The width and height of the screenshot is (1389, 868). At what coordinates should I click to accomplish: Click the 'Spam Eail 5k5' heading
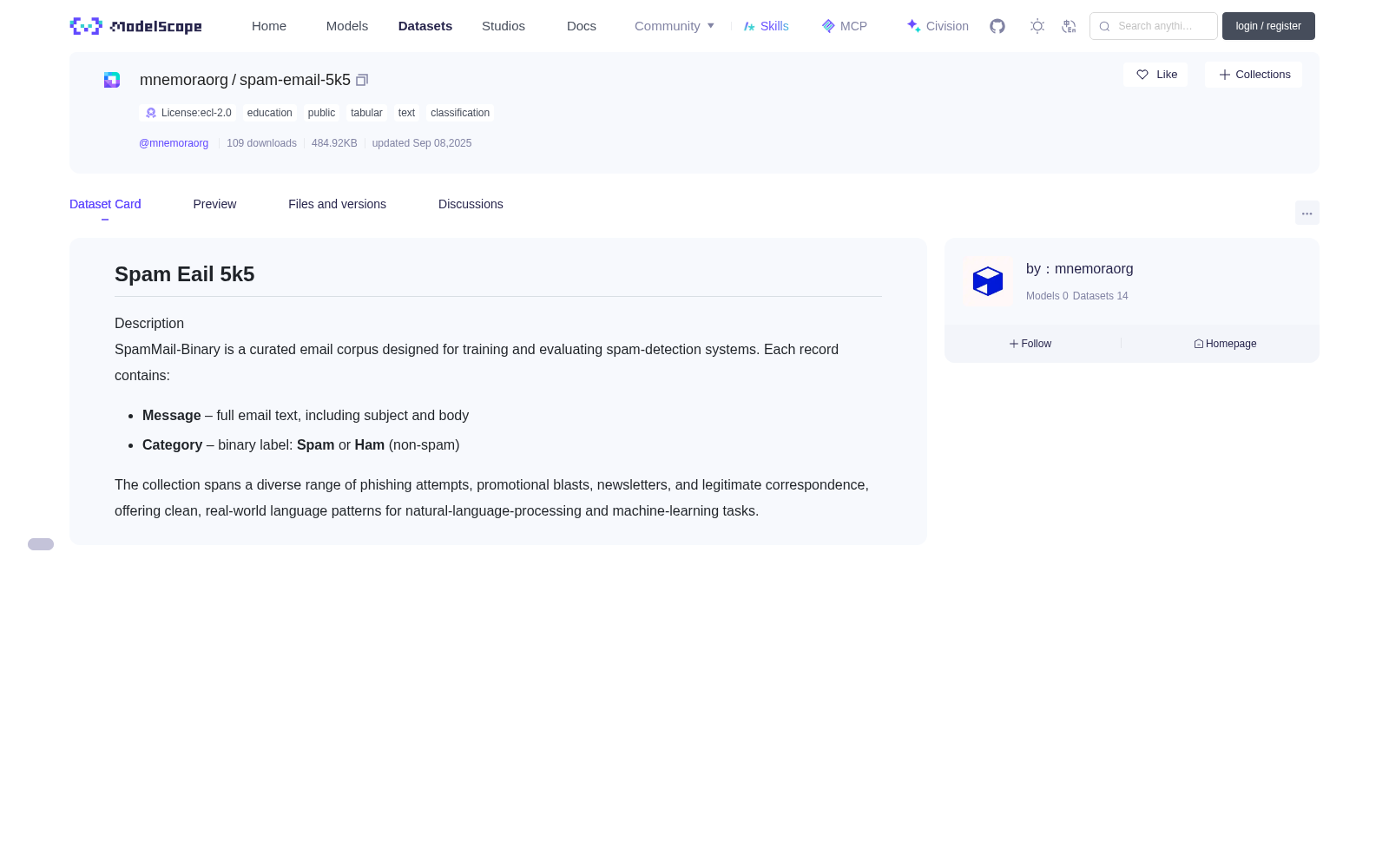pos(185,274)
